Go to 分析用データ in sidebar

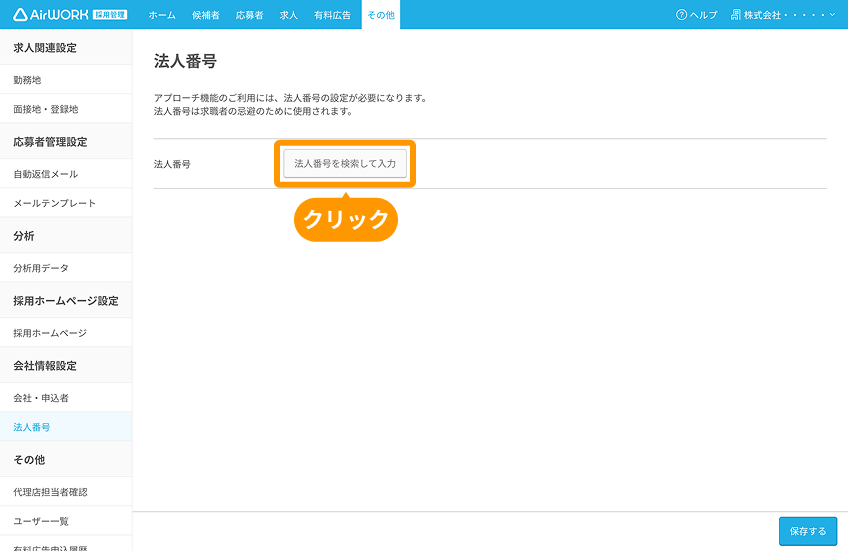pyautogui.click(x=66, y=268)
